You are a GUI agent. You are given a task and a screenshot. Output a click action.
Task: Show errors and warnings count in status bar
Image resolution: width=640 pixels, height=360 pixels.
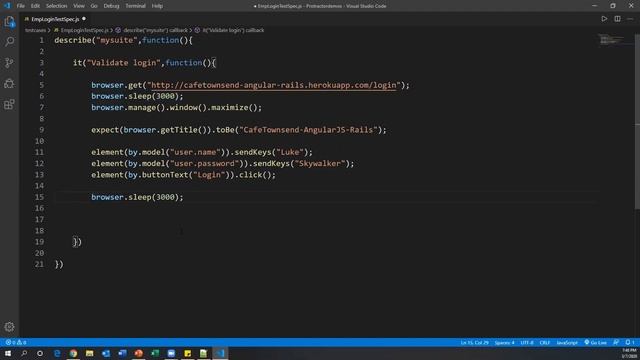16,342
